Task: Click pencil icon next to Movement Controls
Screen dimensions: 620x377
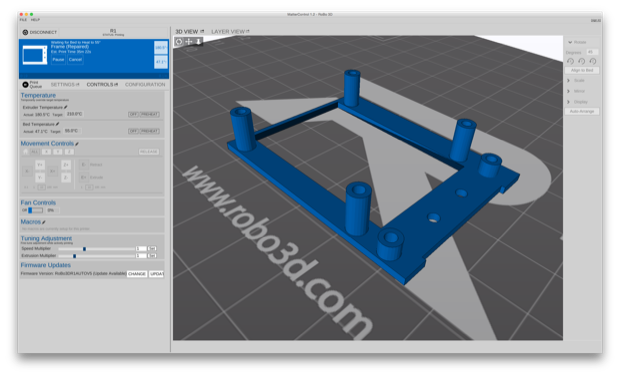Action: pyautogui.click(x=77, y=144)
